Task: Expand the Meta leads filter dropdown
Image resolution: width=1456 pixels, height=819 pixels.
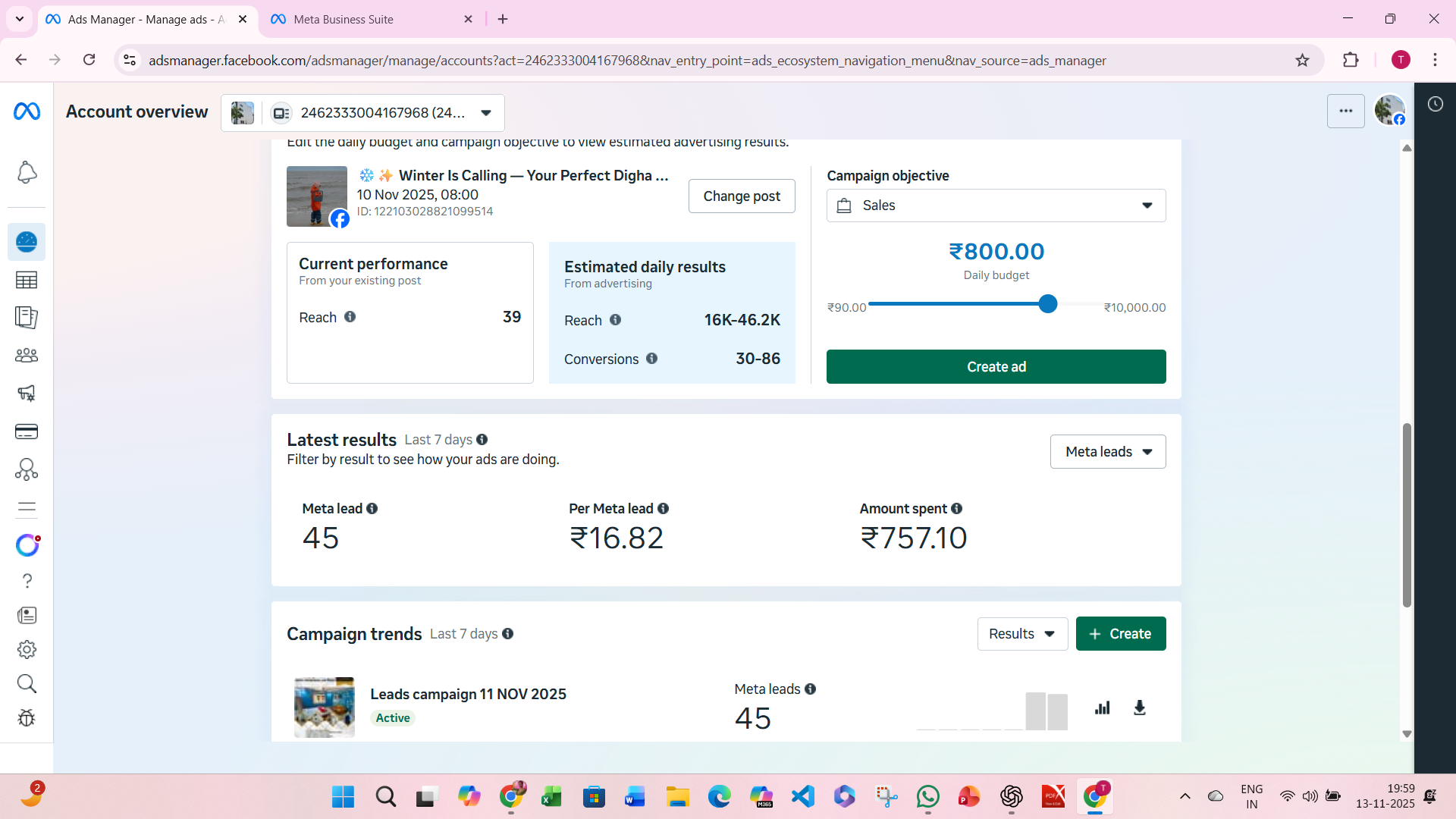Action: click(1108, 452)
